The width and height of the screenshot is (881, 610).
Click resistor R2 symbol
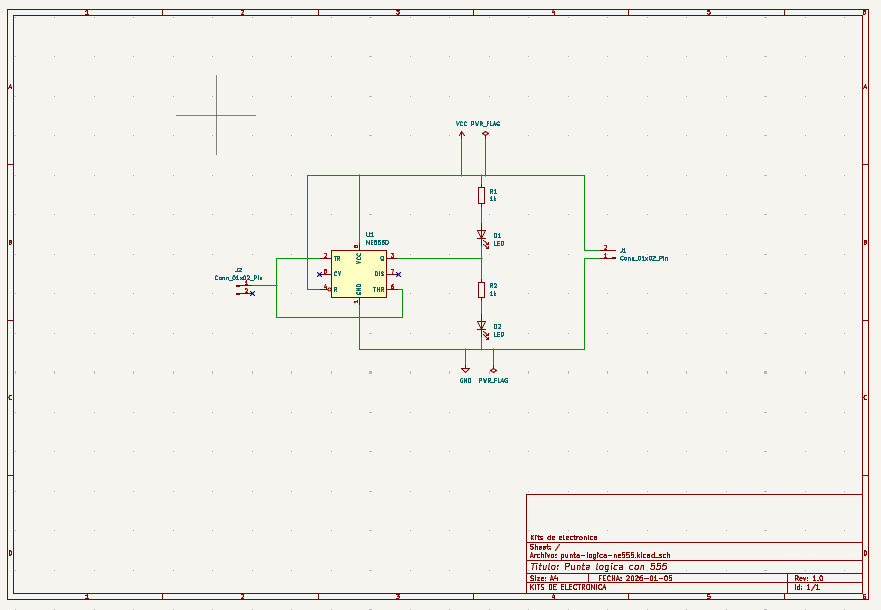481,289
